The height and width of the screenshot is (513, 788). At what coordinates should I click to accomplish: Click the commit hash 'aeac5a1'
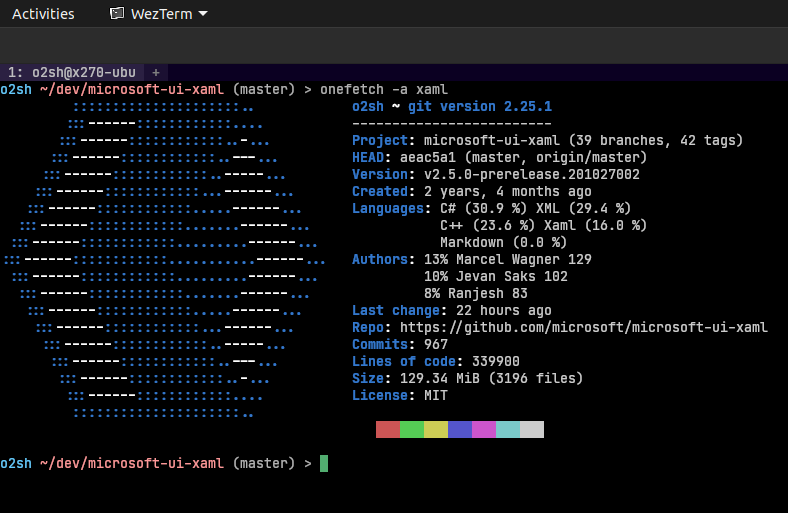pyautogui.click(x=428, y=157)
